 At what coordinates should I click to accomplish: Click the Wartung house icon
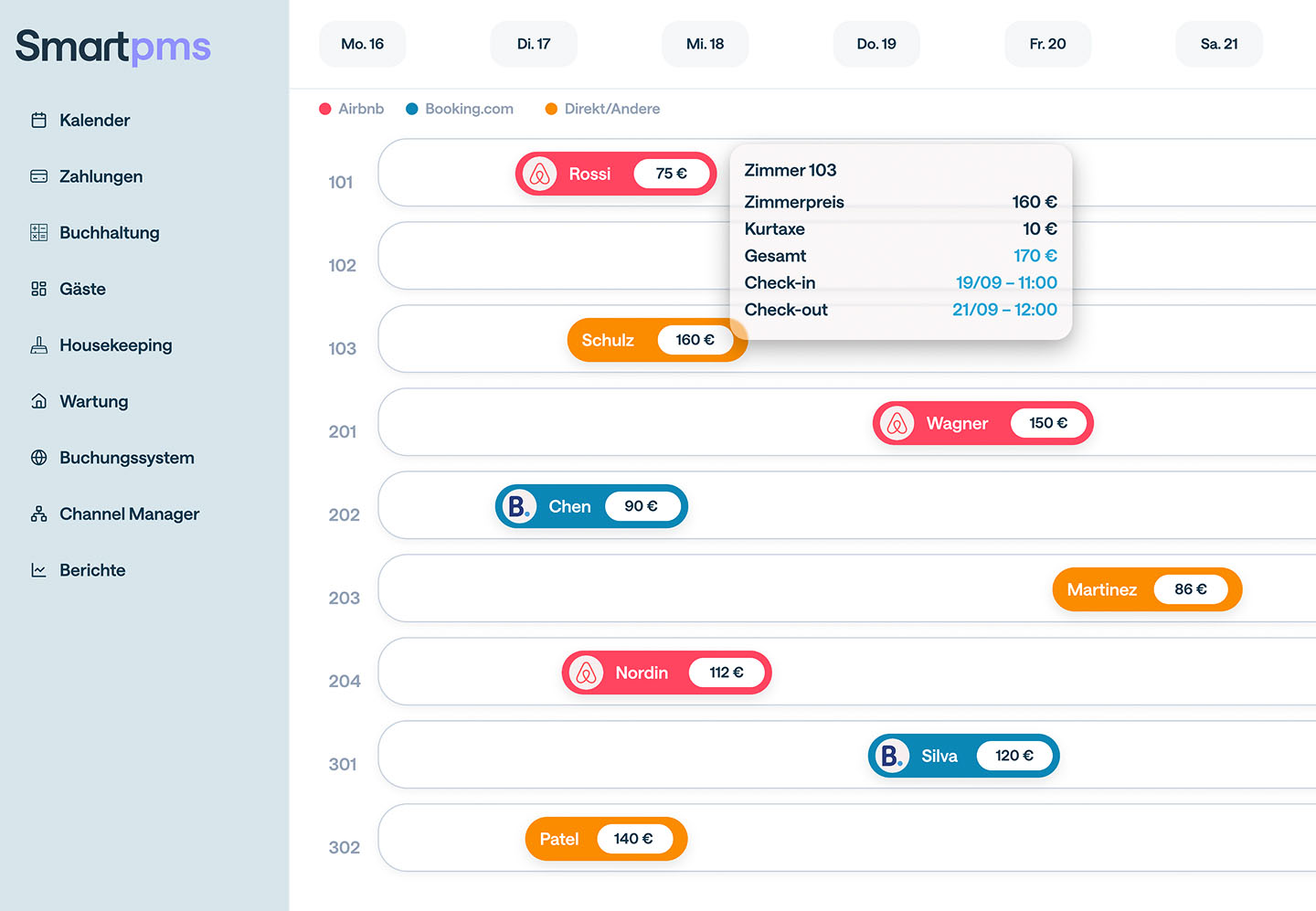pos(38,402)
